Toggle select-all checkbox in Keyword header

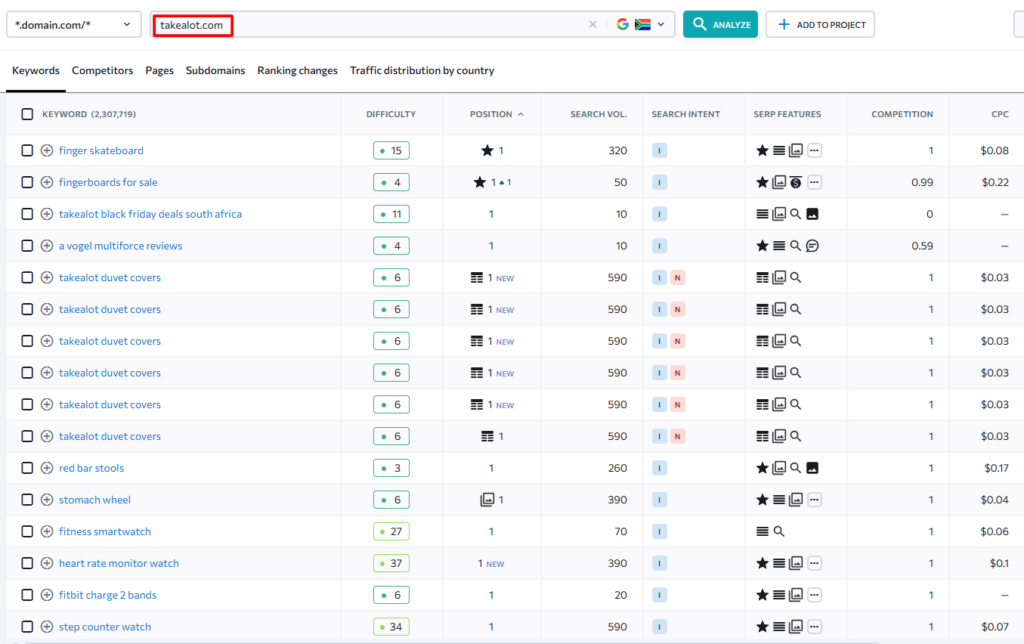(x=27, y=114)
